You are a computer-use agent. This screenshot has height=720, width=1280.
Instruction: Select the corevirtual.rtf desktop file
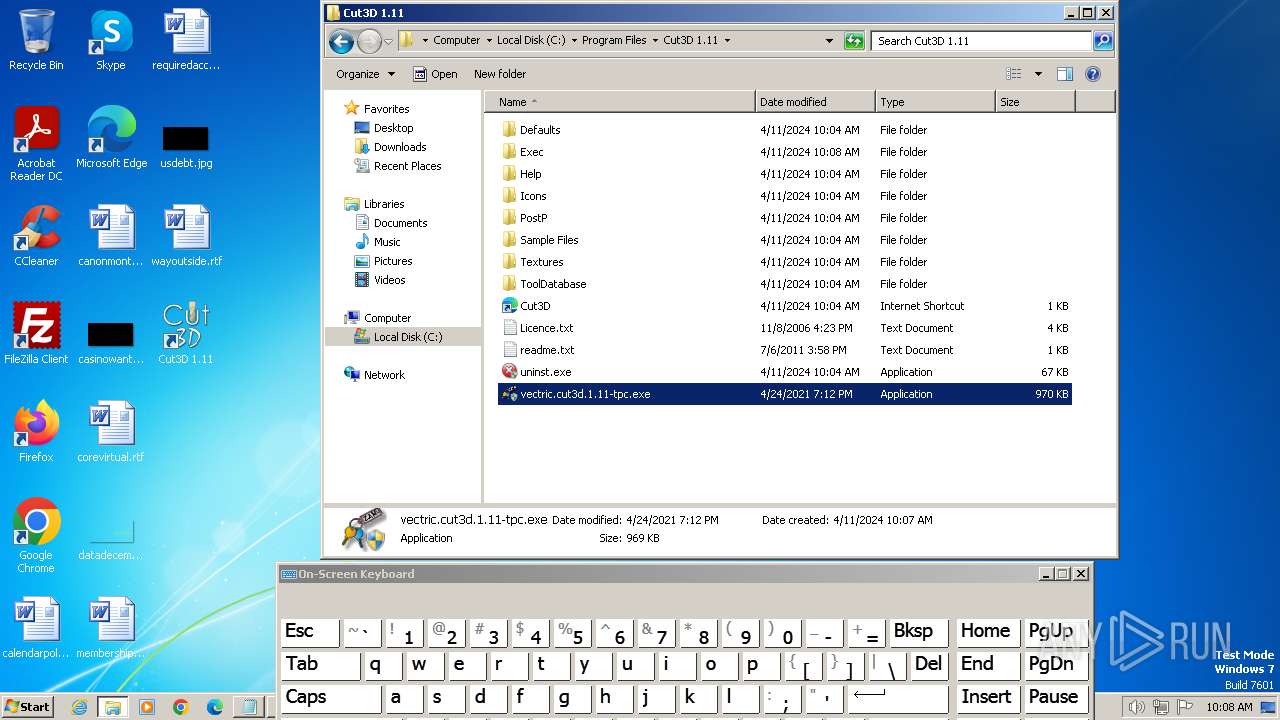click(111, 432)
